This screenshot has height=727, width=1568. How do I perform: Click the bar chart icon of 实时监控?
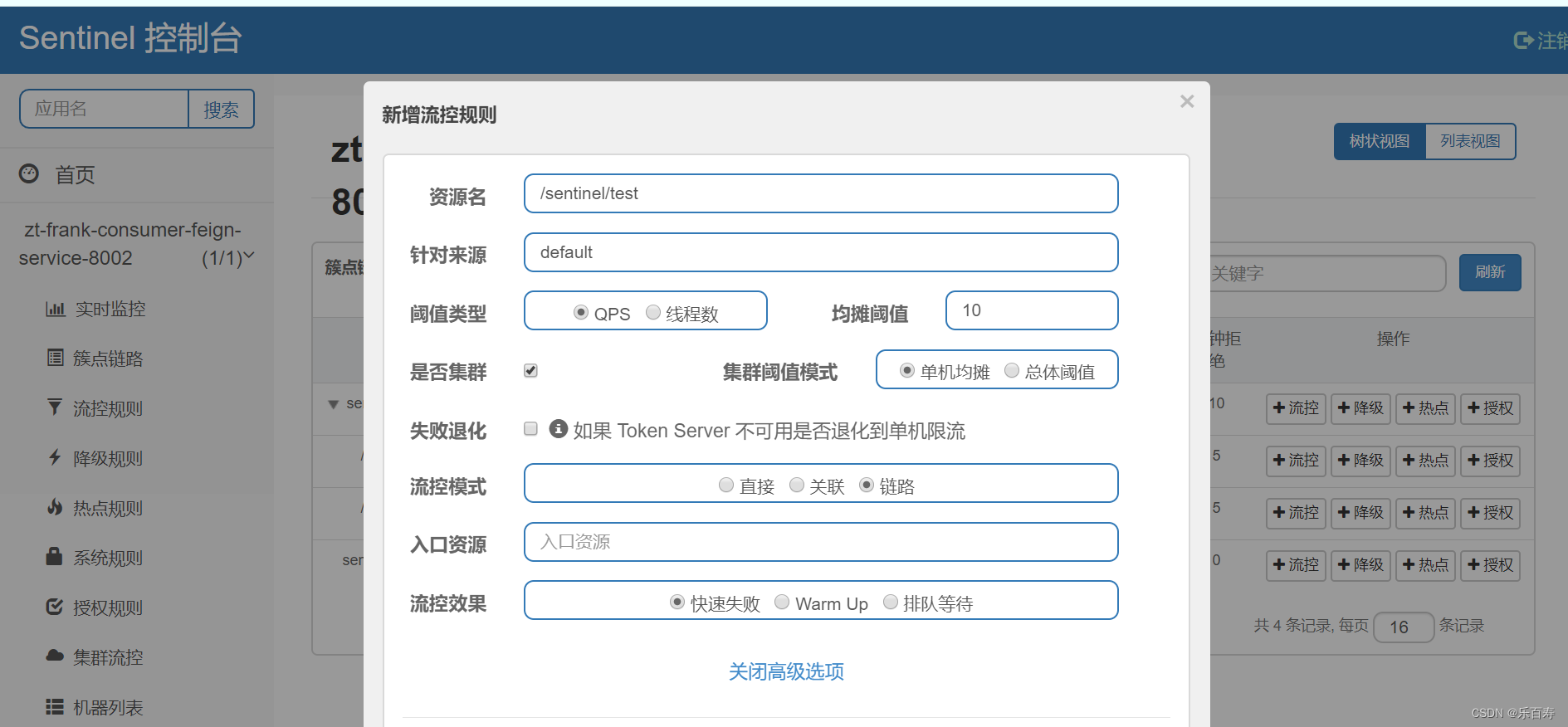(55, 309)
